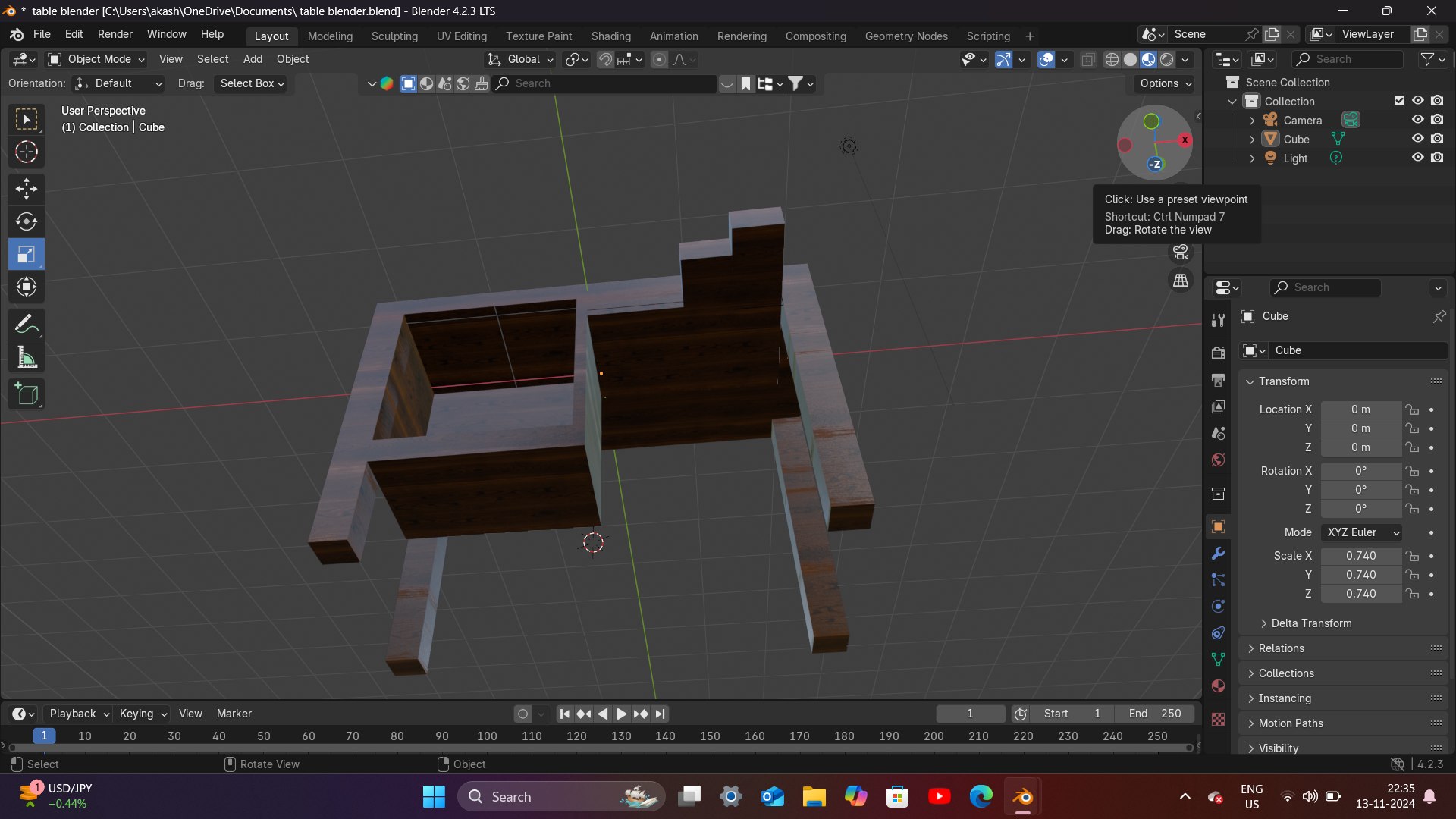Toggle snapping magnet in header
Image resolution: width=1456 pixels, height=819 pixels.
click(x=605, y=59)
